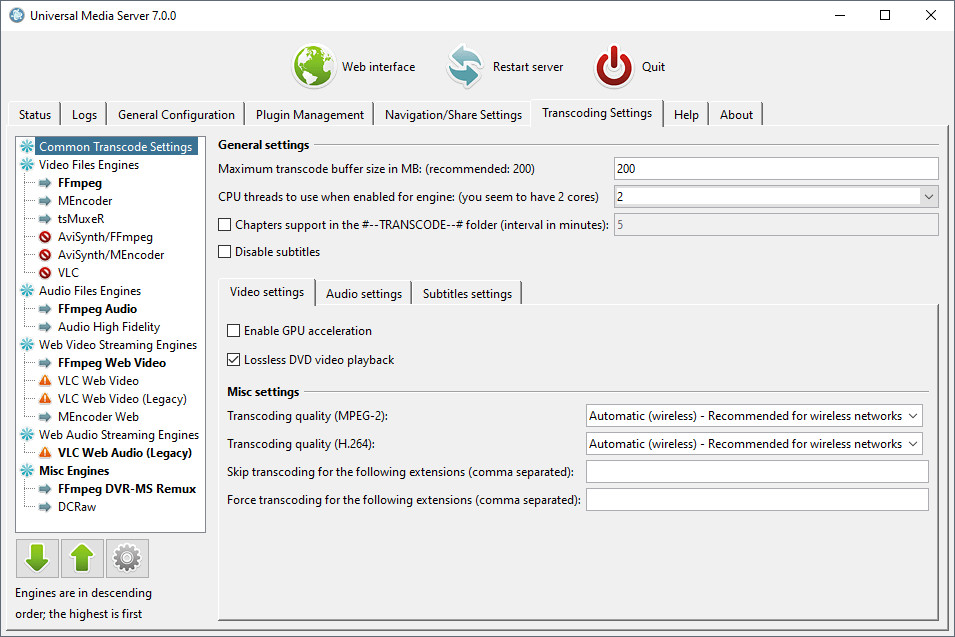Move selected engine down with green arrow
Image resolution: width=955 pixels, height=637 pixels.
click(37, 559)
